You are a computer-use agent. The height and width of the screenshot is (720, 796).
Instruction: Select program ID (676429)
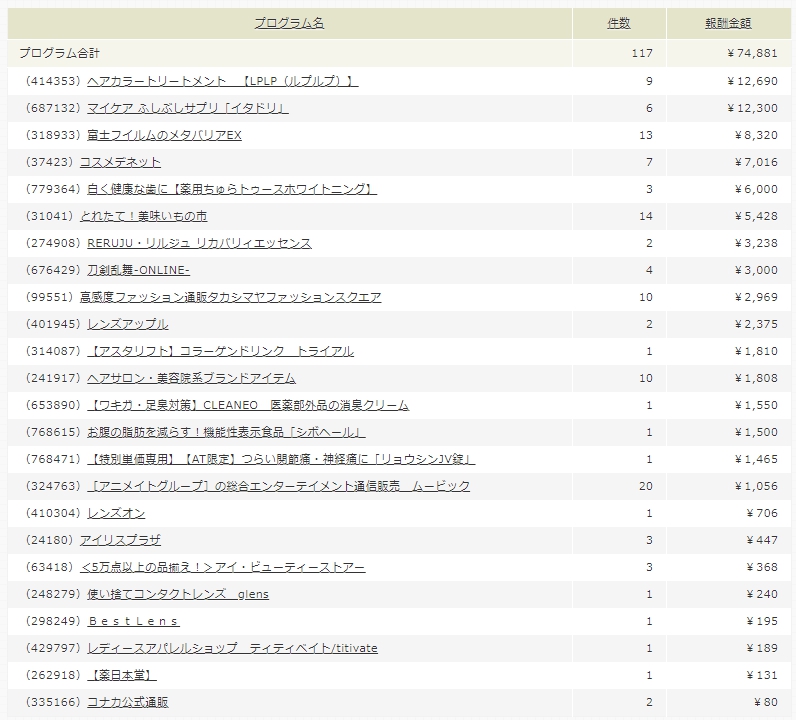(x=53, y=270)
